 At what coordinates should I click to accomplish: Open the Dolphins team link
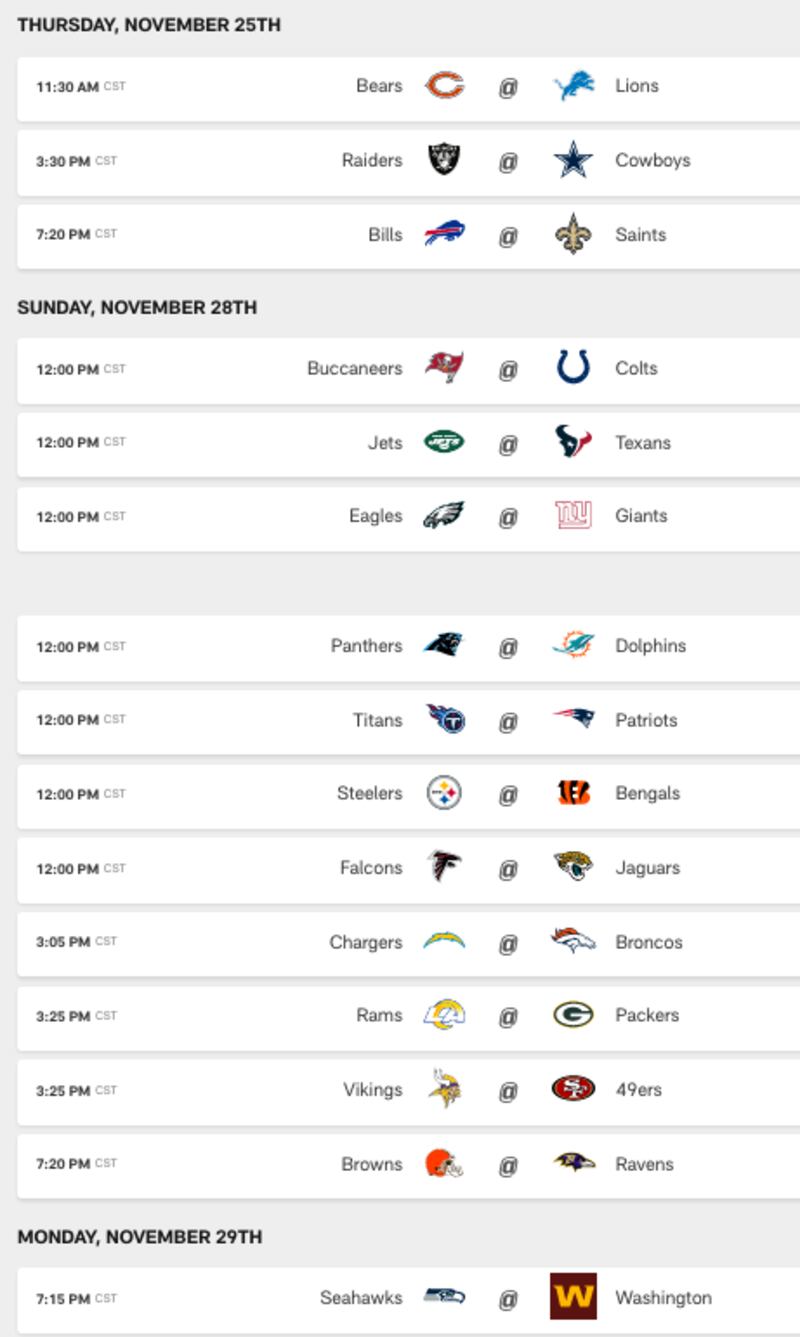click(650, 646)
